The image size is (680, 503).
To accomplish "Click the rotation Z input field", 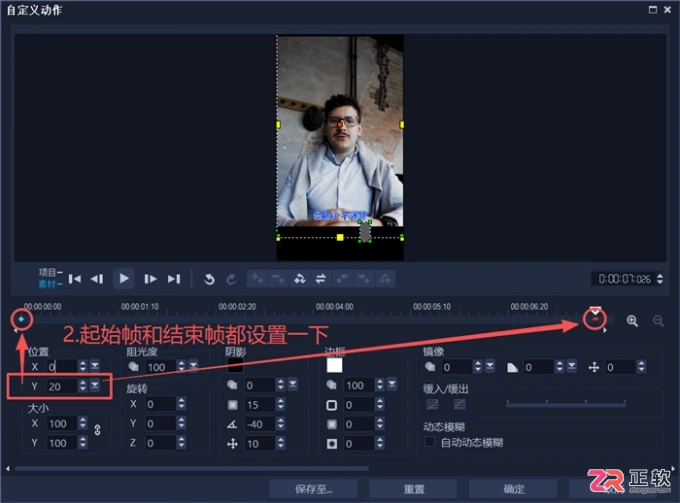I will click(x=160, y=443).
